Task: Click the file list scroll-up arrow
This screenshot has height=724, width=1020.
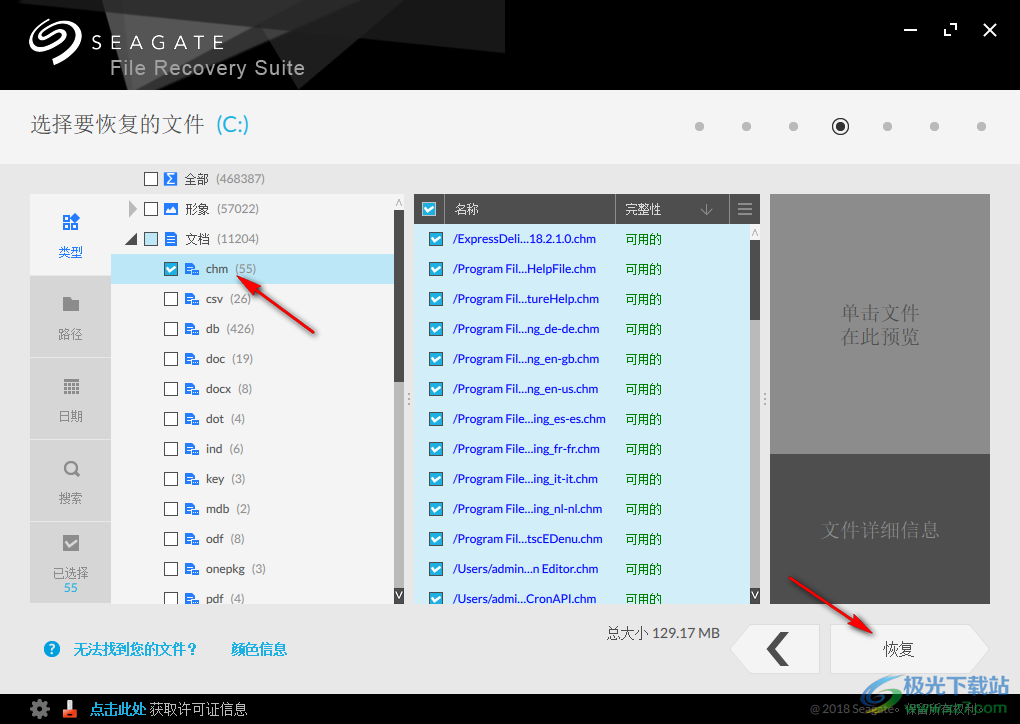Action: coord(755,232)
